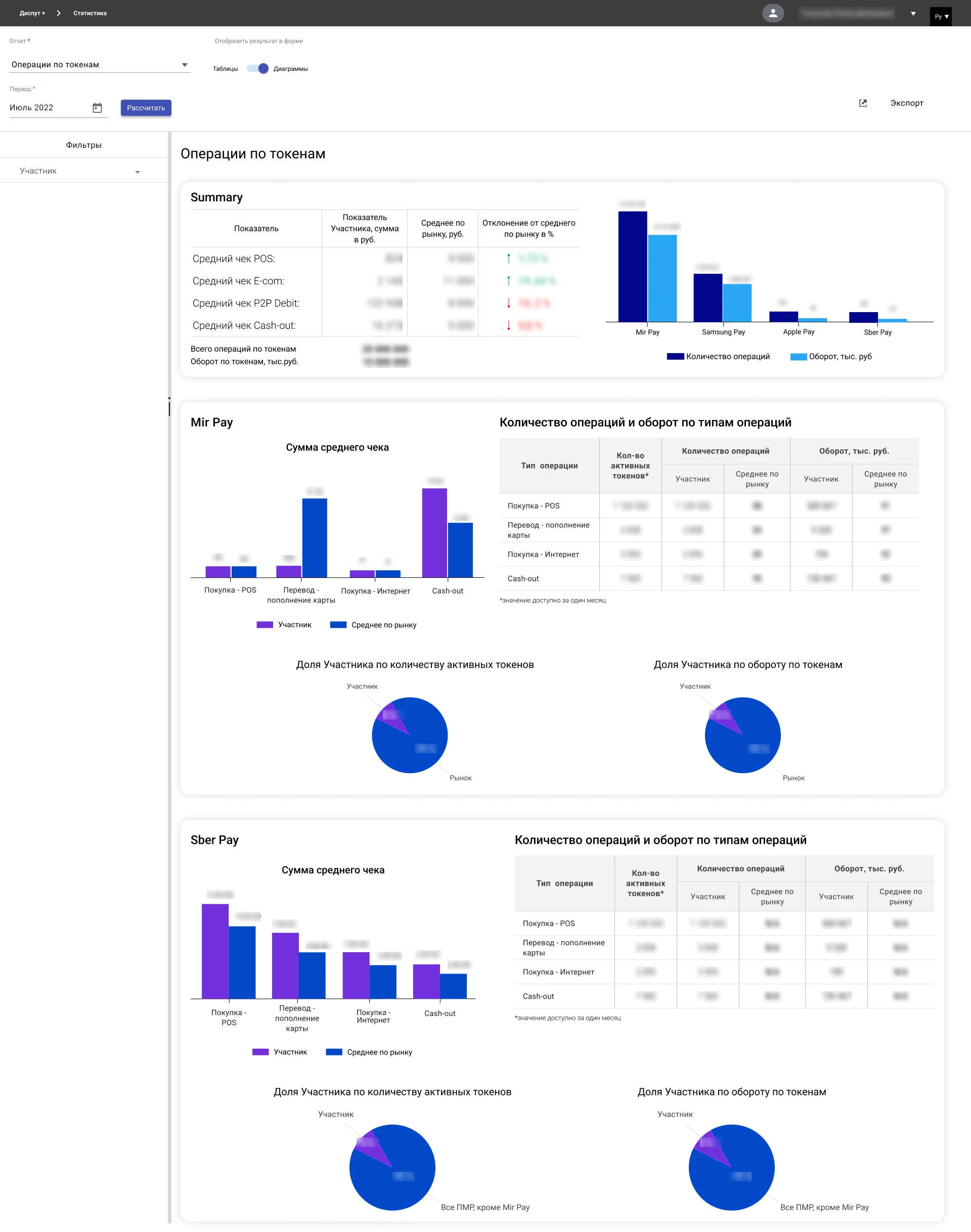Screen dimensions: 971x1232
Task: Open the Отчет report dropdown
Action: tap(100, 65)
